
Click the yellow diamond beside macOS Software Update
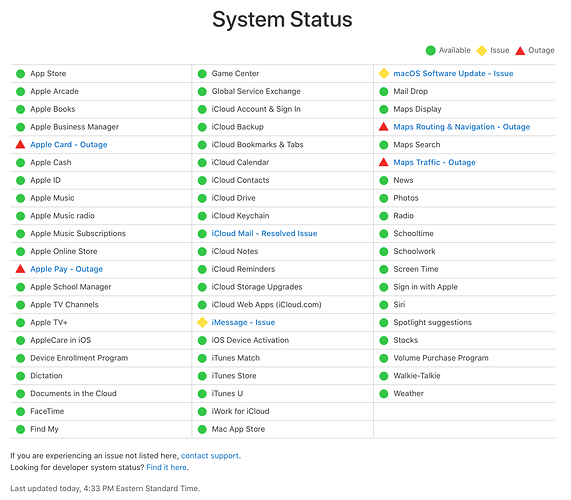pos(384,74)
